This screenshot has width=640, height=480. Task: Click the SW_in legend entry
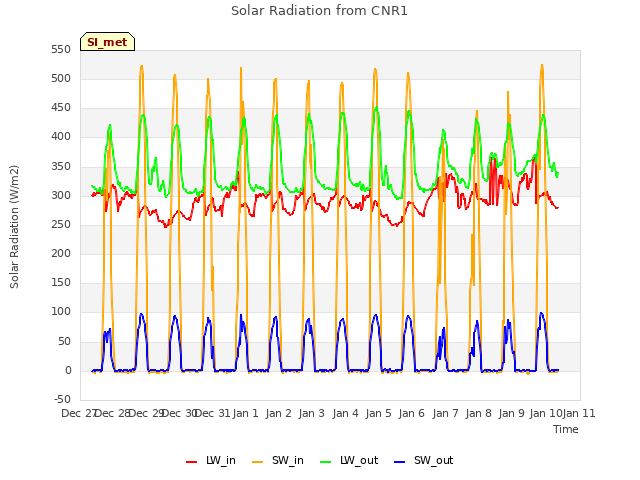(x=278, y=460)
